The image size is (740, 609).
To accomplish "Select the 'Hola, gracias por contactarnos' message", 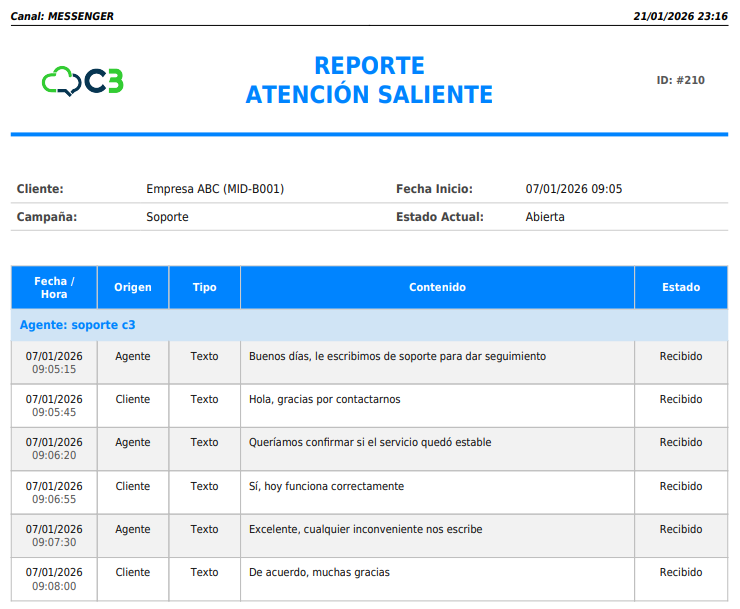I will click(x=324, y=399).
